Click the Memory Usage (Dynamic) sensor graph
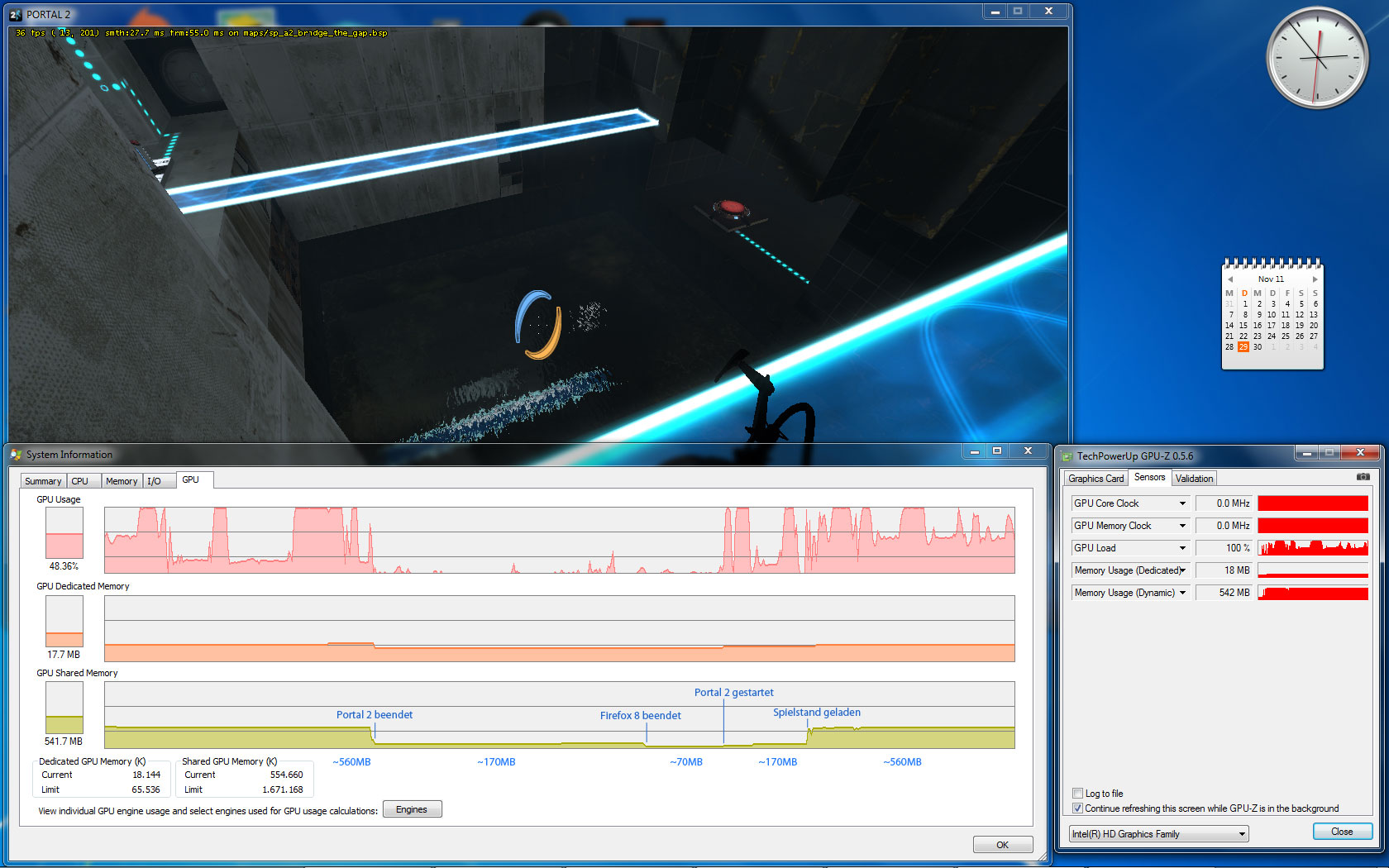 (x=1313, y=593)
